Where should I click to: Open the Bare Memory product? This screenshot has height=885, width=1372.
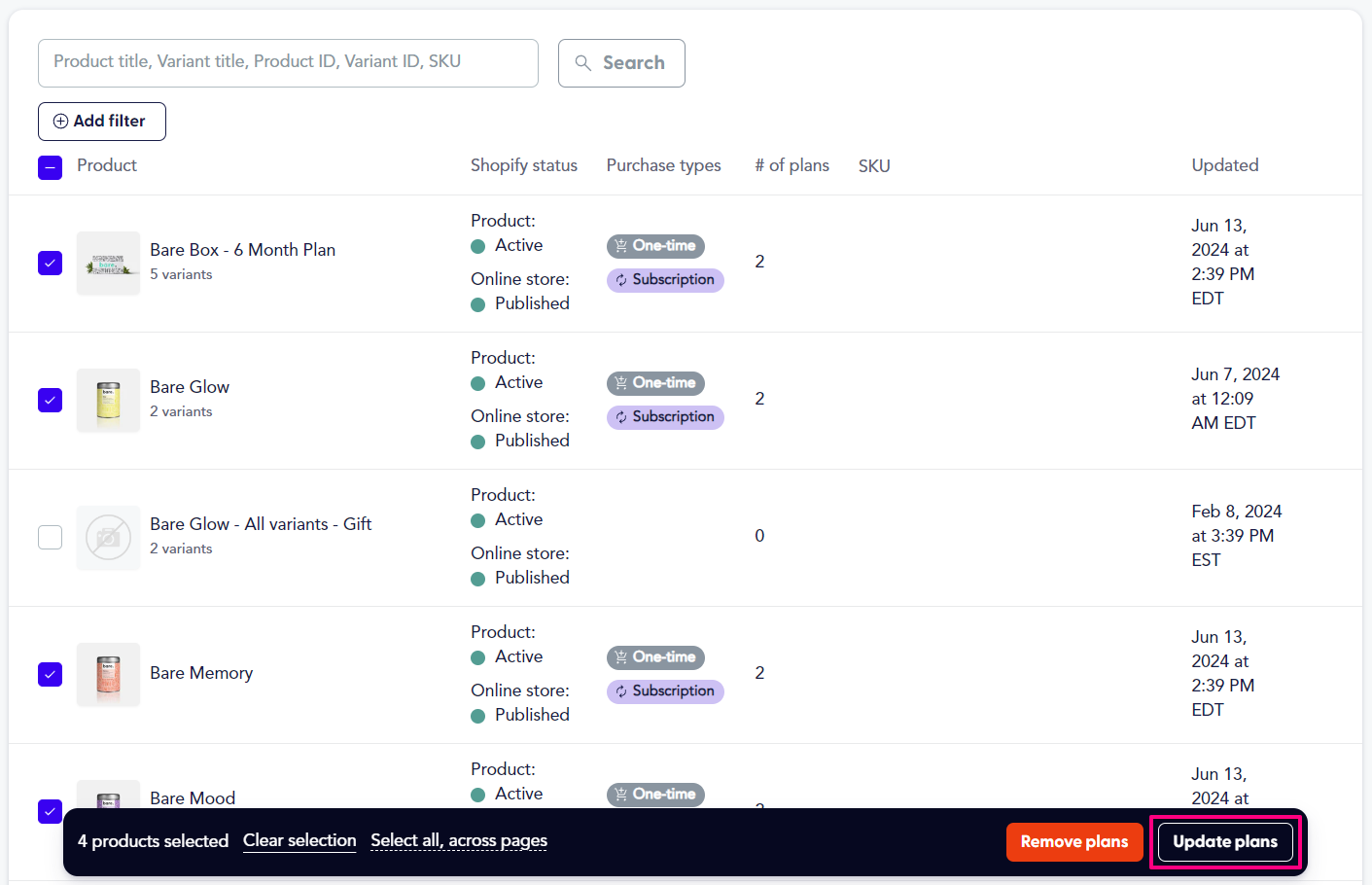pyautogui.click(x=201, y=673)
